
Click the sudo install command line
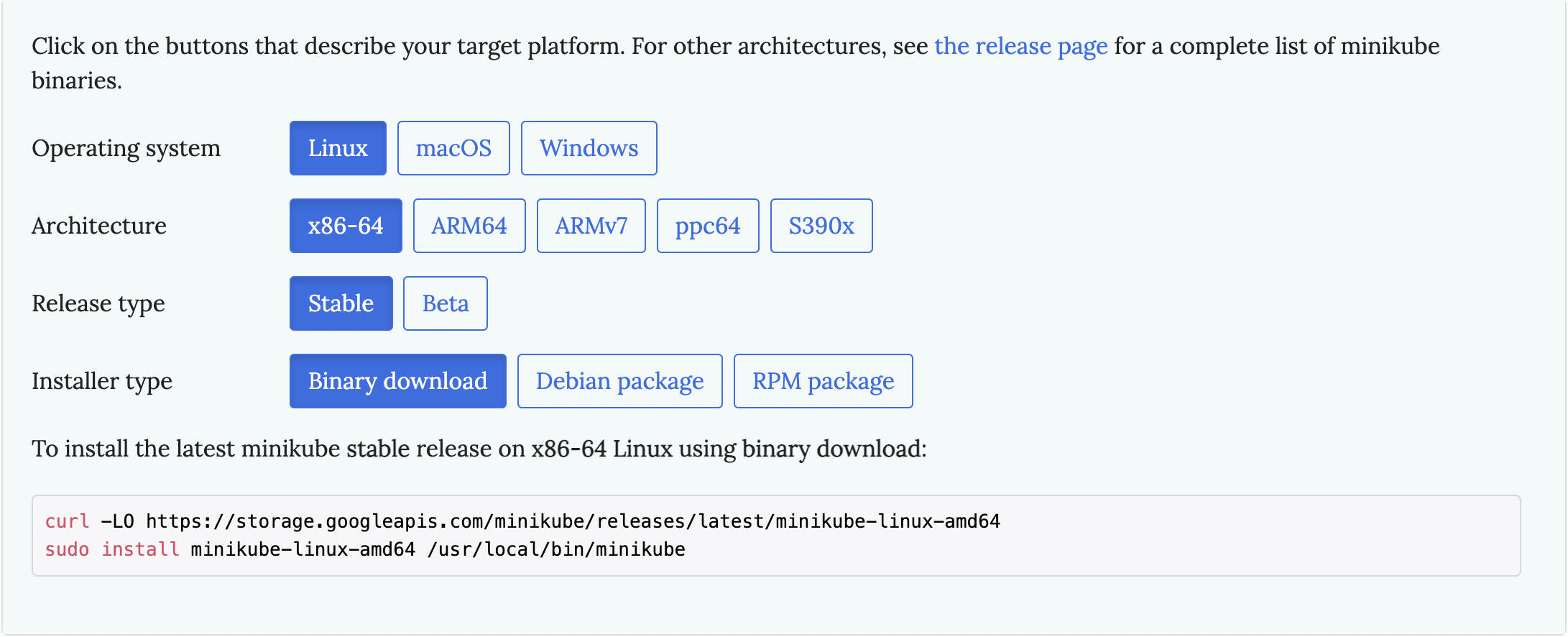click(365, 549)
